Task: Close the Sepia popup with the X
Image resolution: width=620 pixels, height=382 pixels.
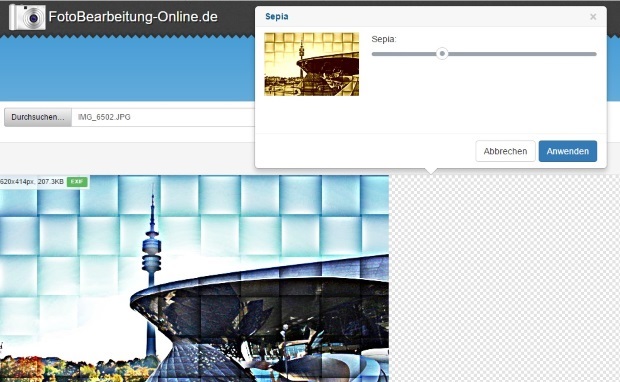Action: [593, 17]
